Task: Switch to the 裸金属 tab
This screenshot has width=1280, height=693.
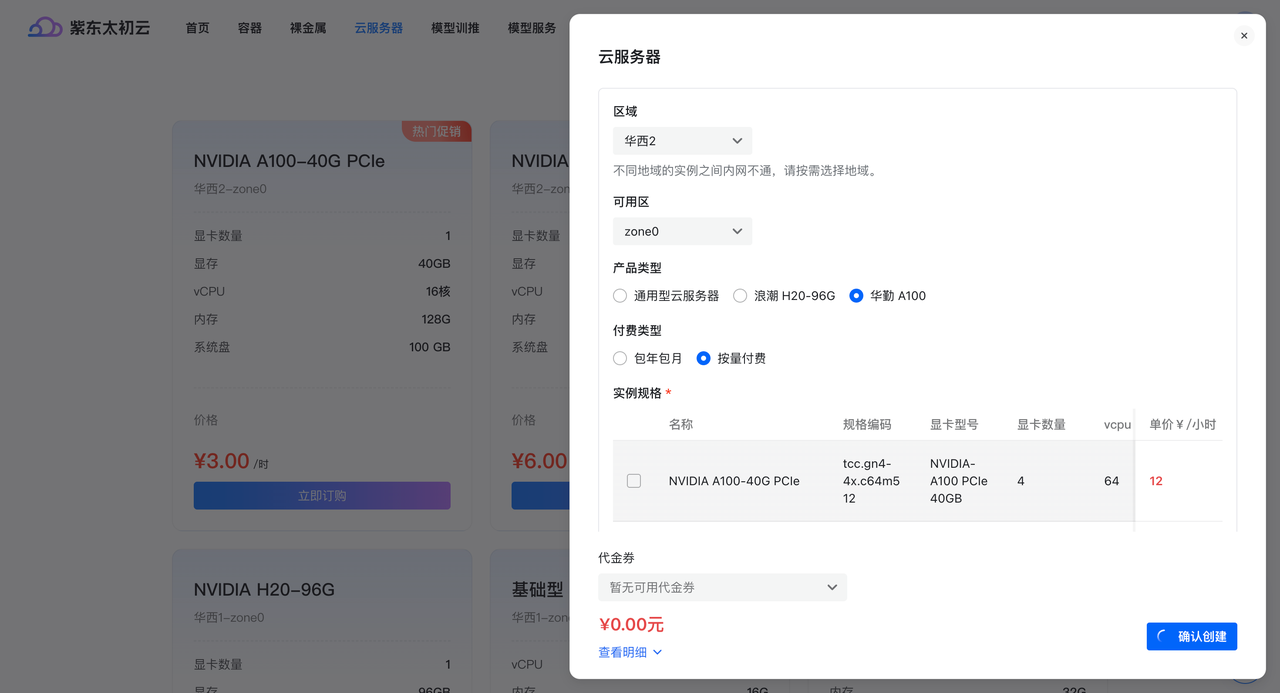Action: point(306,28)
